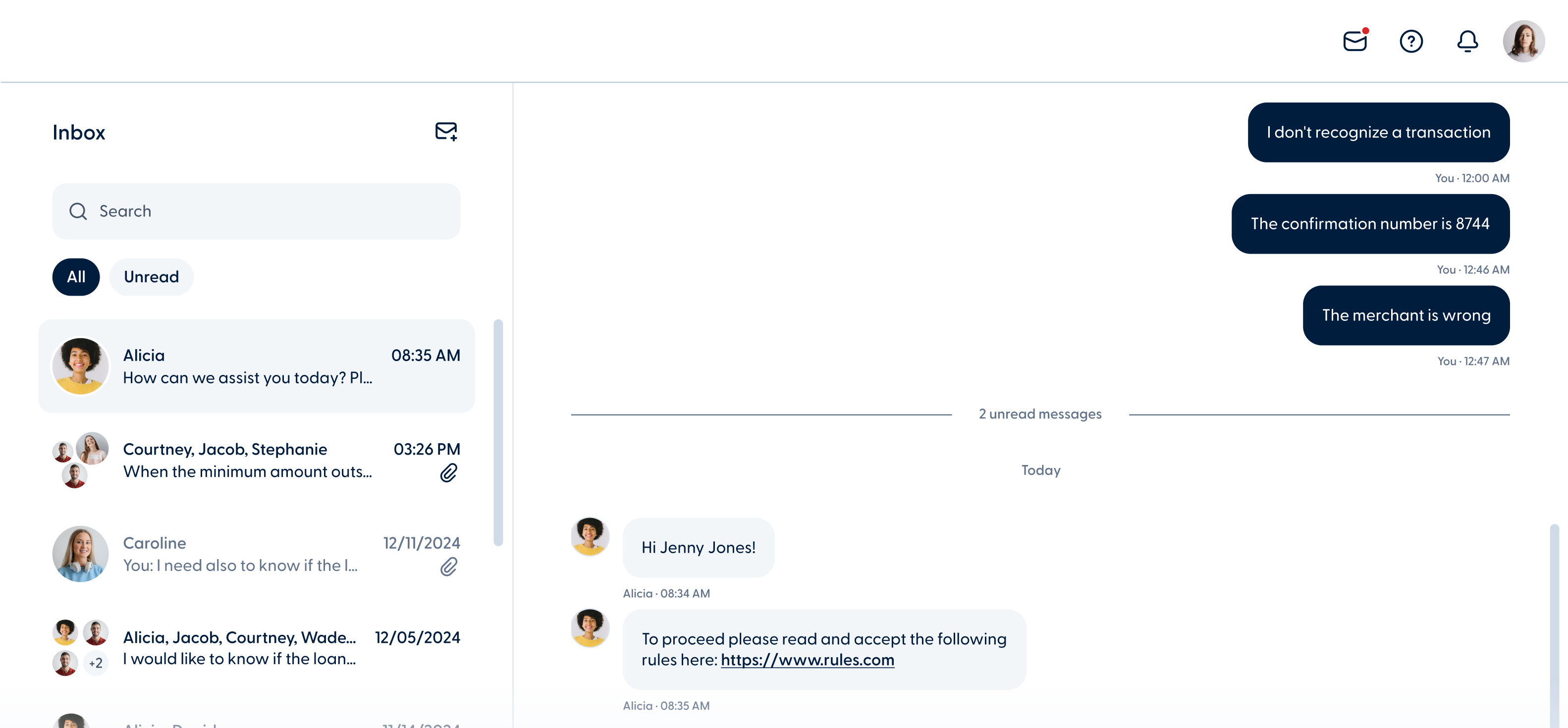The image size is (1568, 728).
Task: Open Alicia's conversation in the inbox list
Action: click(x=256, y=366)
